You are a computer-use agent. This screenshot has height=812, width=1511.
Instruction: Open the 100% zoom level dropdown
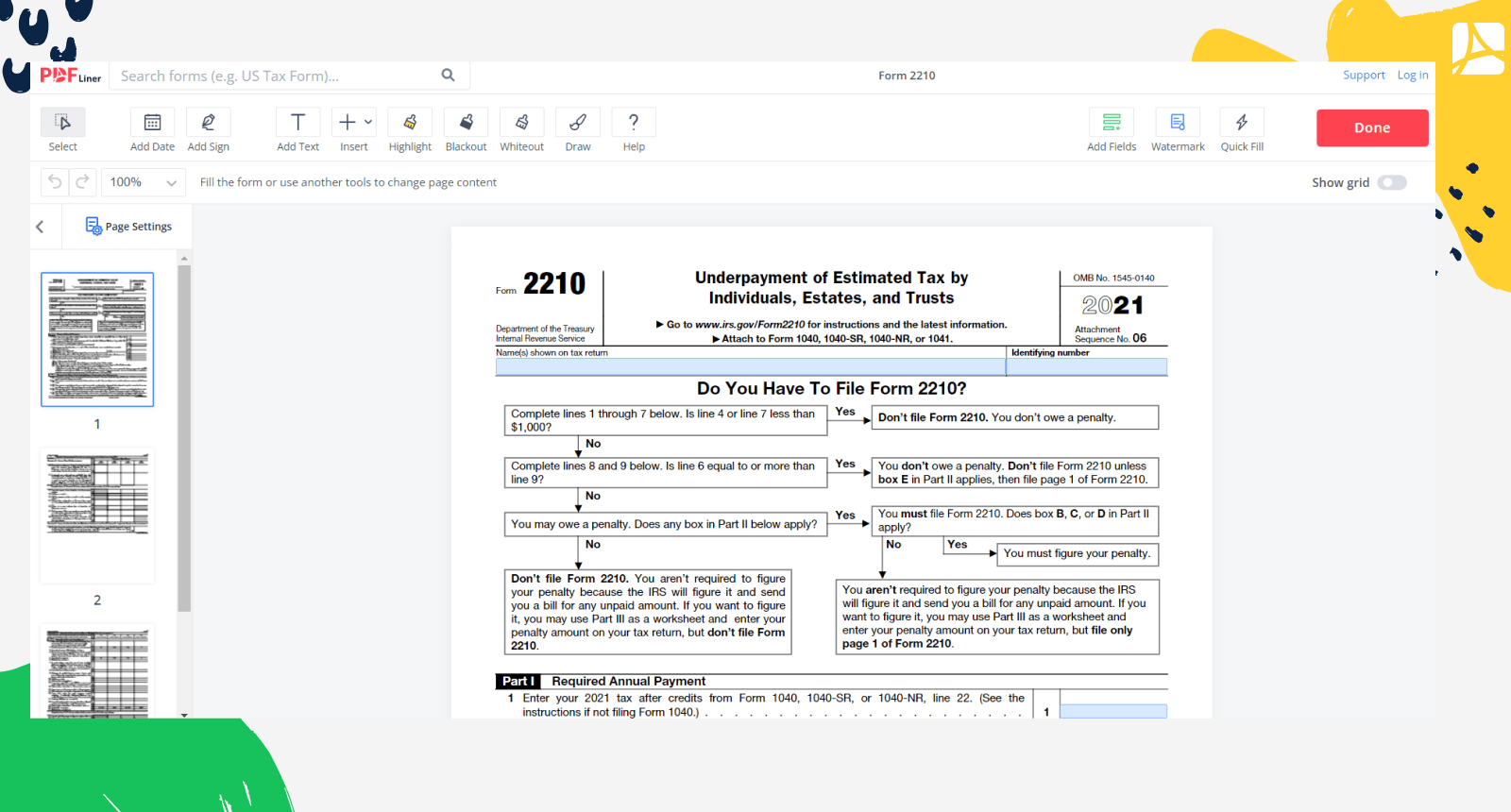point(144,182)
